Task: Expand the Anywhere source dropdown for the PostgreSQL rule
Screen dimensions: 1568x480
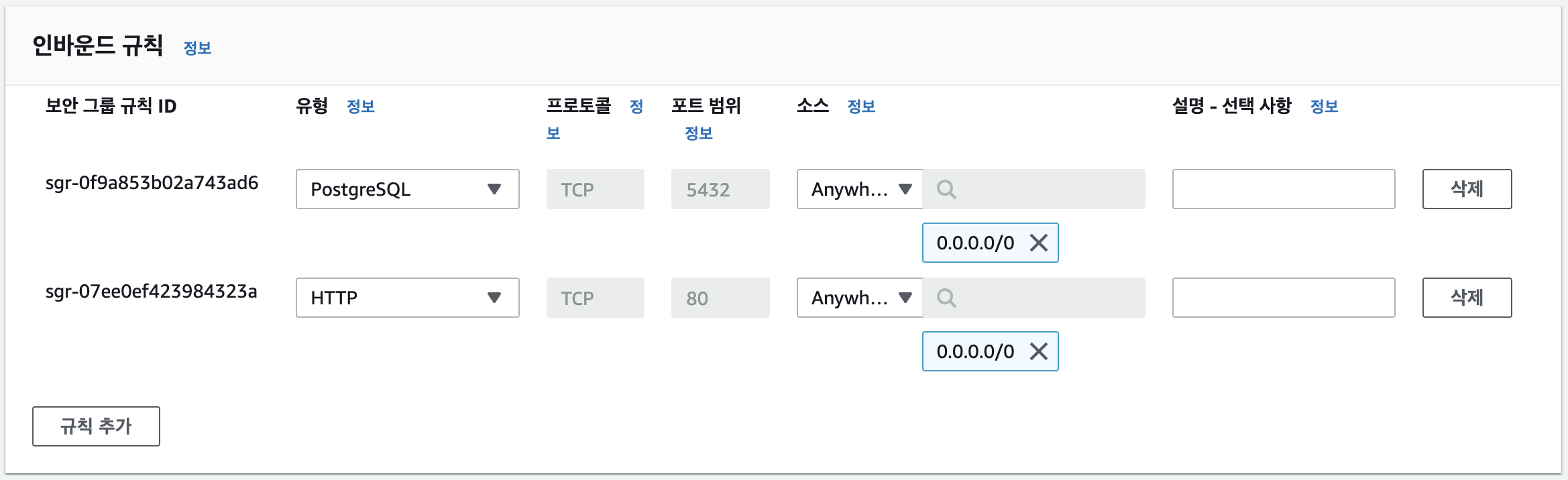Action: click(860, 189)
